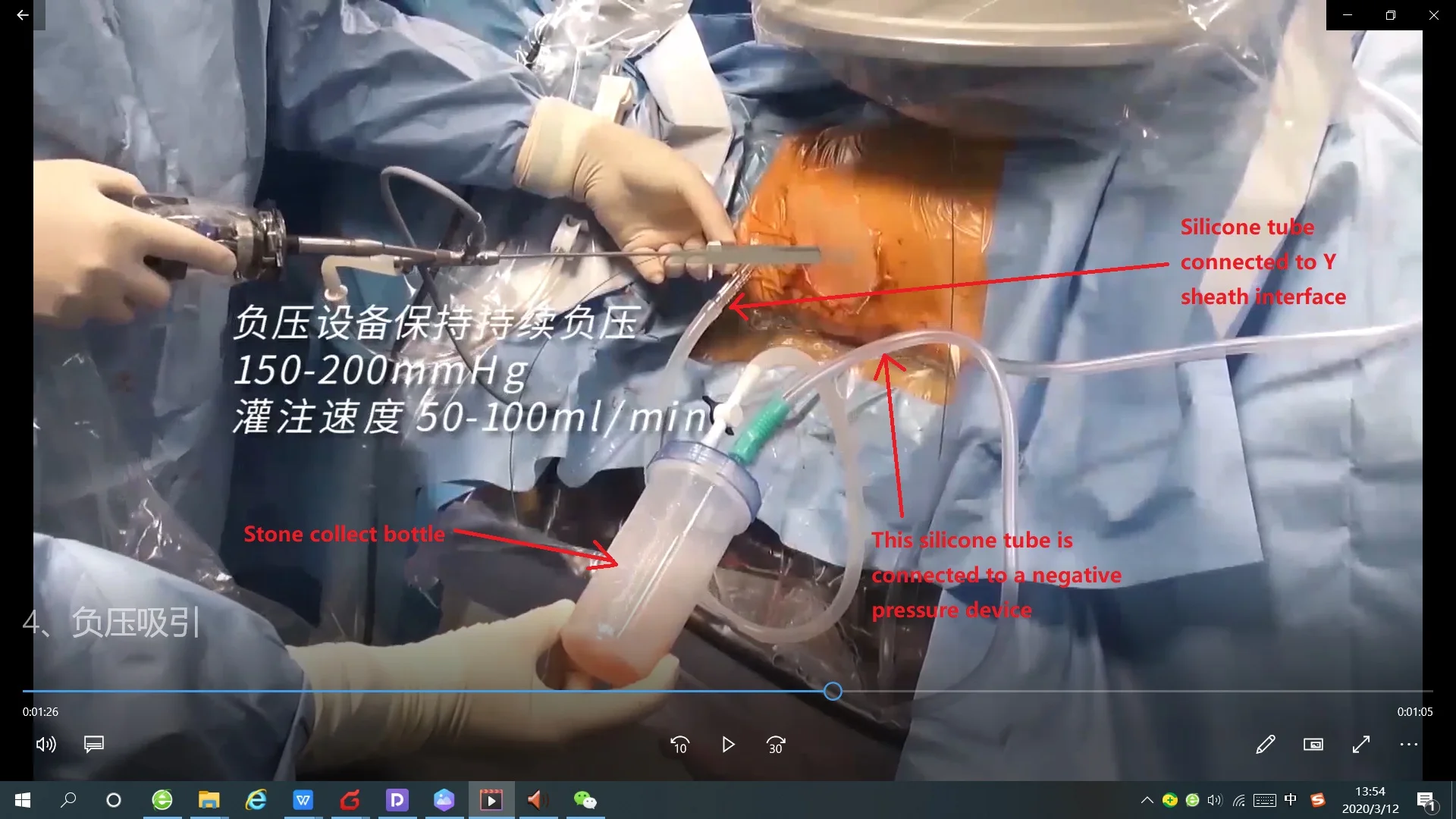Skip backward 10 seconds

point(679,745)
